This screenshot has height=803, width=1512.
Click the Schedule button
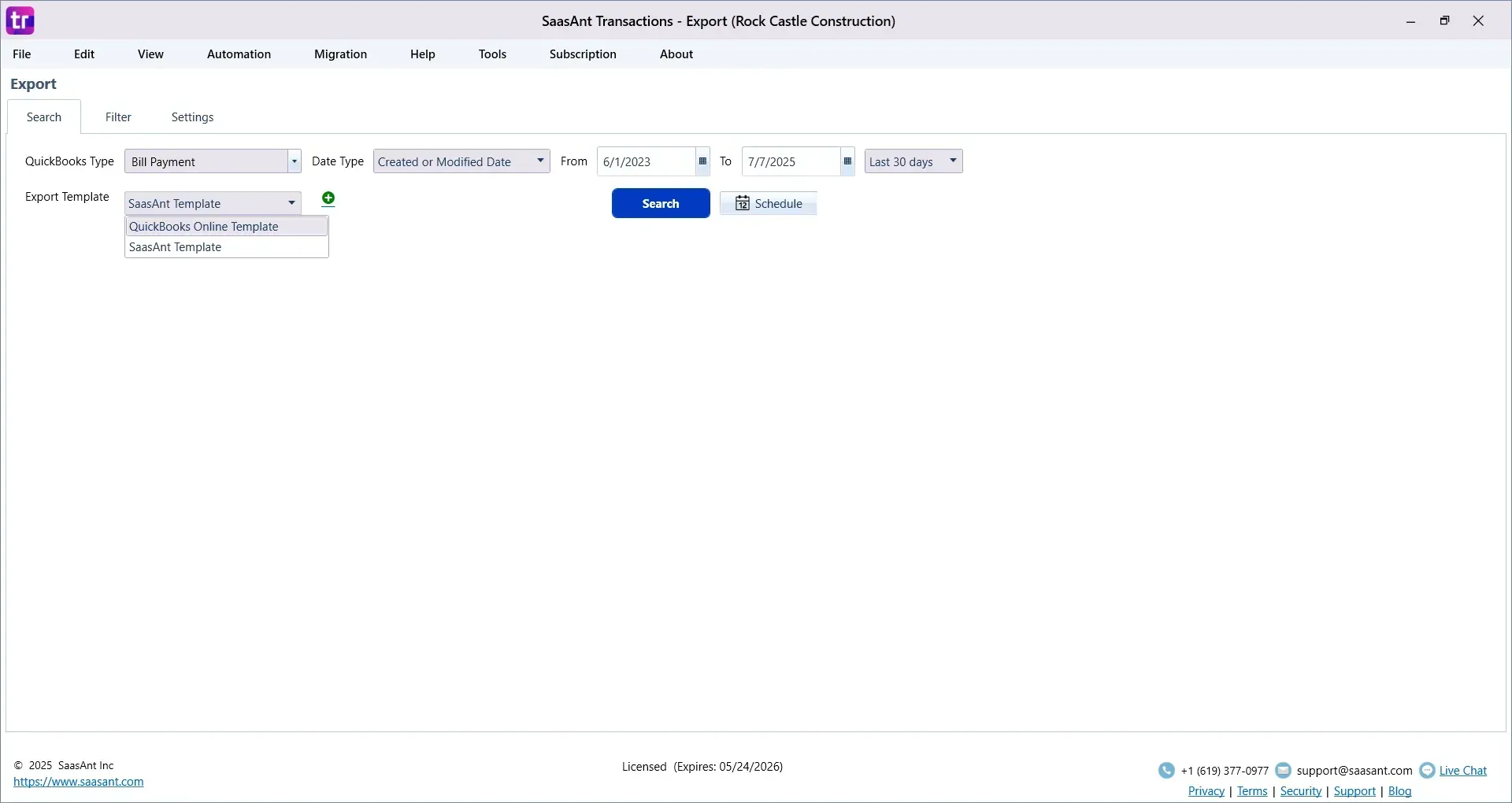pyautogui.click(x=769, y=204)
